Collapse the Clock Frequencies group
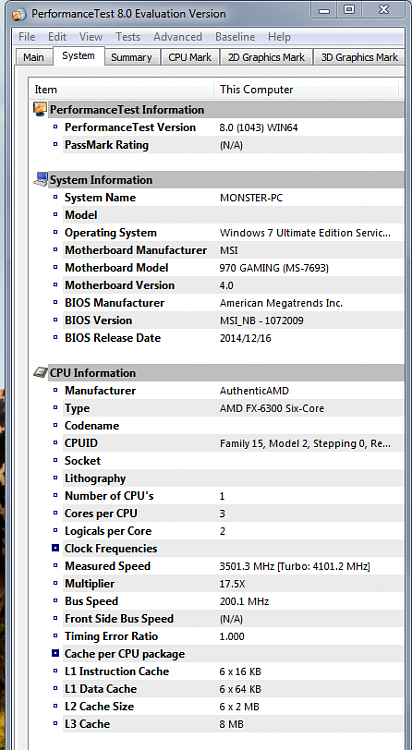Viewport: 412px width, 750px height. 56,549
